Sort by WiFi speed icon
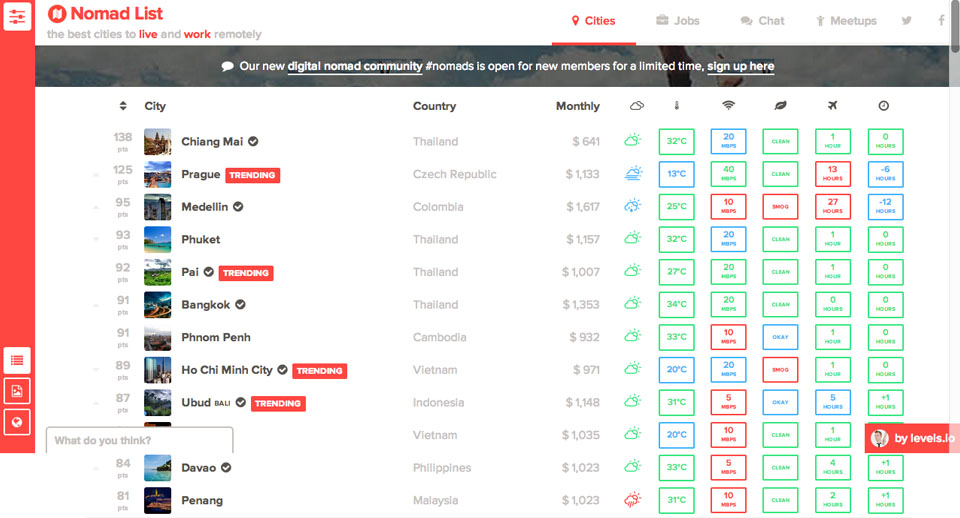The width and height of the screenshot is (960, 518). click(728, 106)
